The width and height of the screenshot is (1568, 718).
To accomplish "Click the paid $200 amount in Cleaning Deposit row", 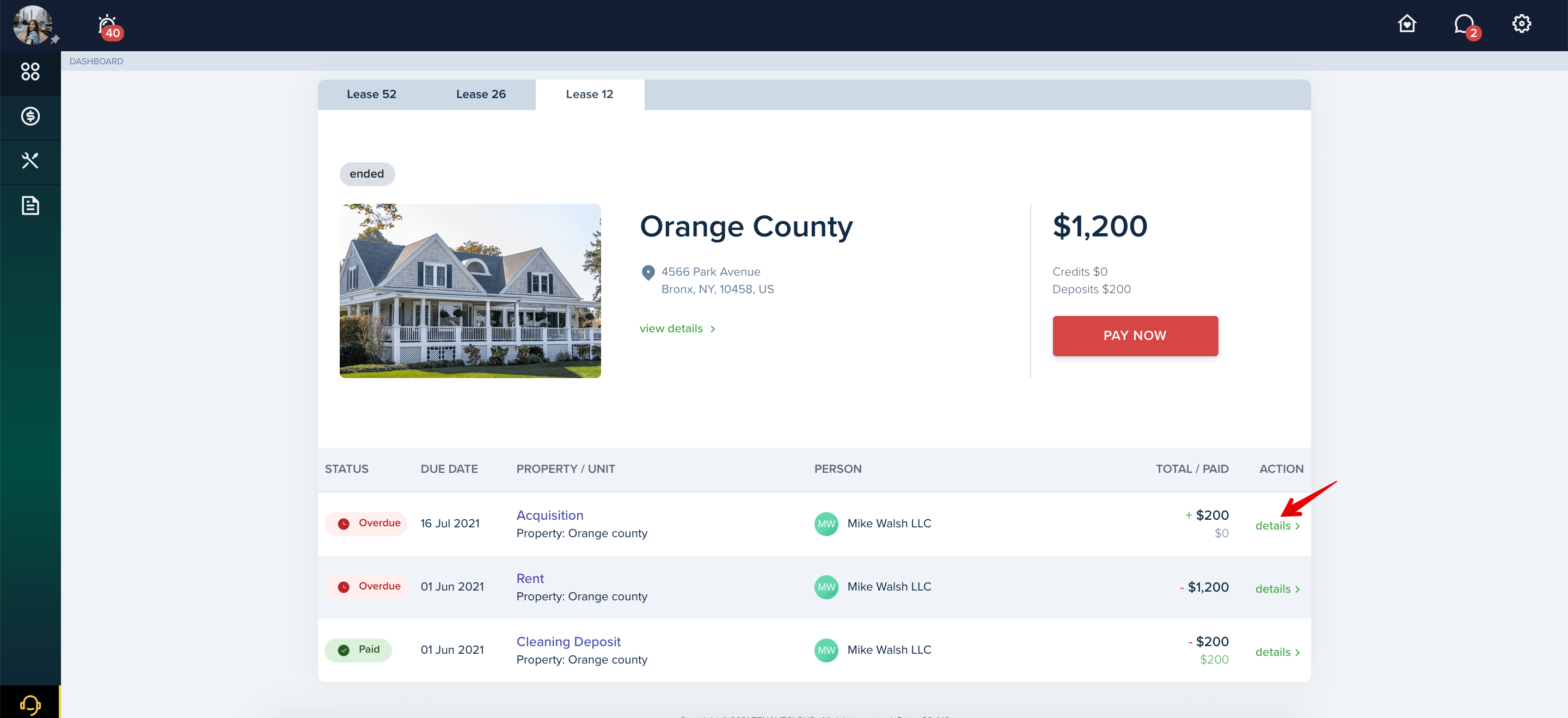I will [x=1214, y=660].
